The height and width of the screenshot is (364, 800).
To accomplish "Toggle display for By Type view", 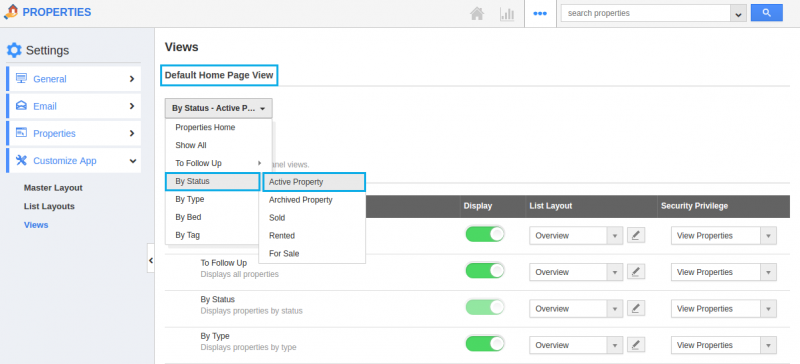I will click(x=485, y=344).
